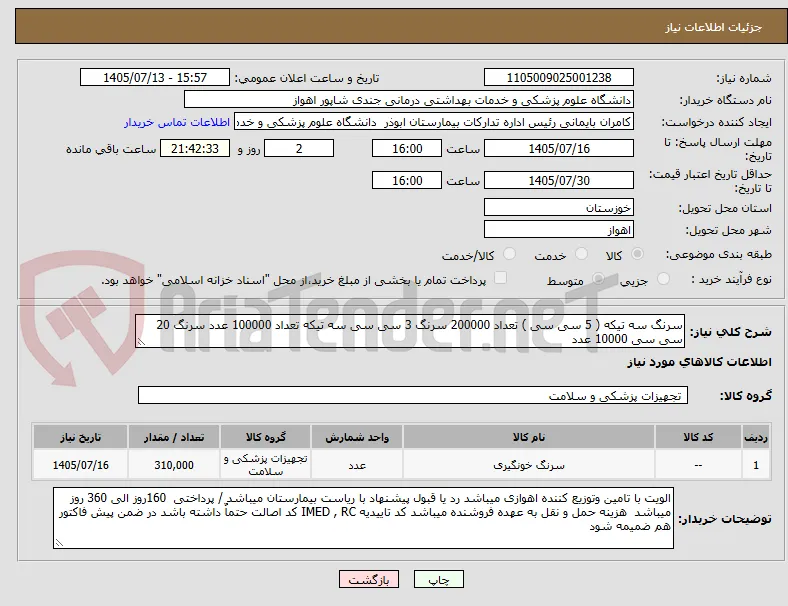Click section heading اطلاعات کالاهای مورد نیاز
Image resolution: width=788 pixels, height=606 pixels.
coord(699,362)
